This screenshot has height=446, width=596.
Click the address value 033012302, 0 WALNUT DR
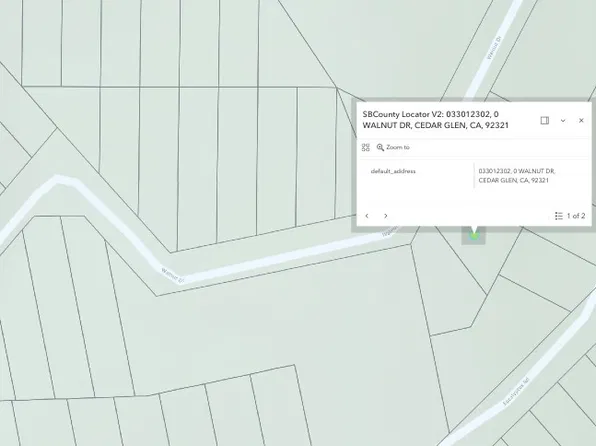pyautogui.click(x=517, y=176)
